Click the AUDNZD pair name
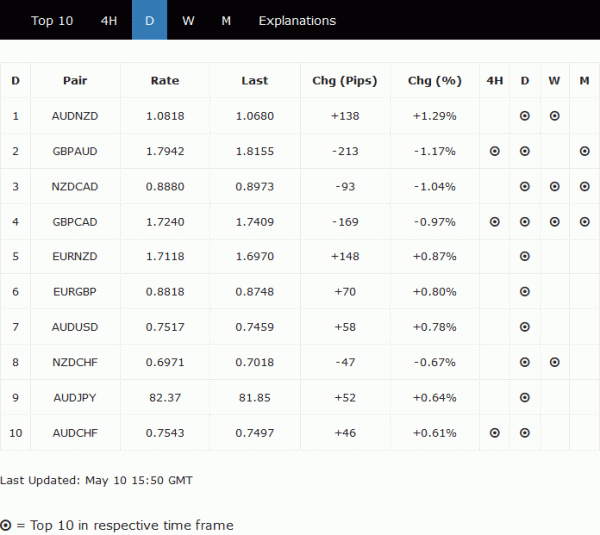Screen dimensions: 600x535 point(75,116)
